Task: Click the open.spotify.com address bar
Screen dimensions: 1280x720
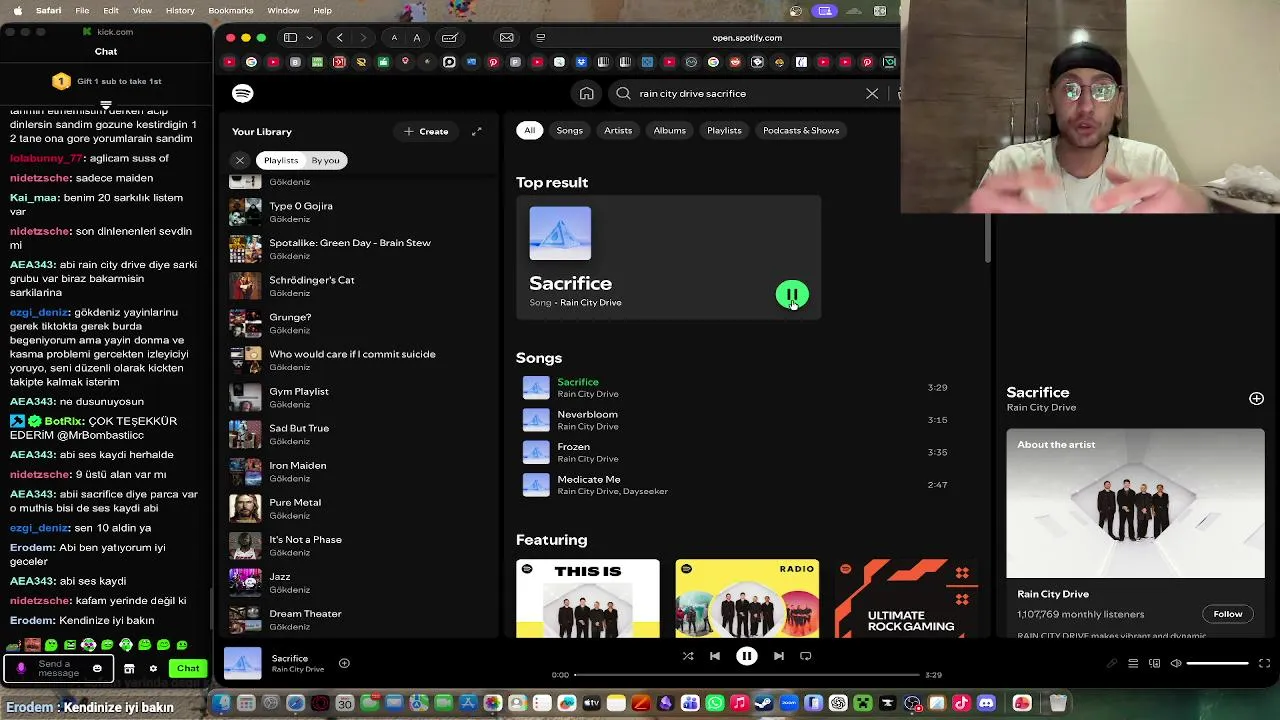Action: click(747, 38)
